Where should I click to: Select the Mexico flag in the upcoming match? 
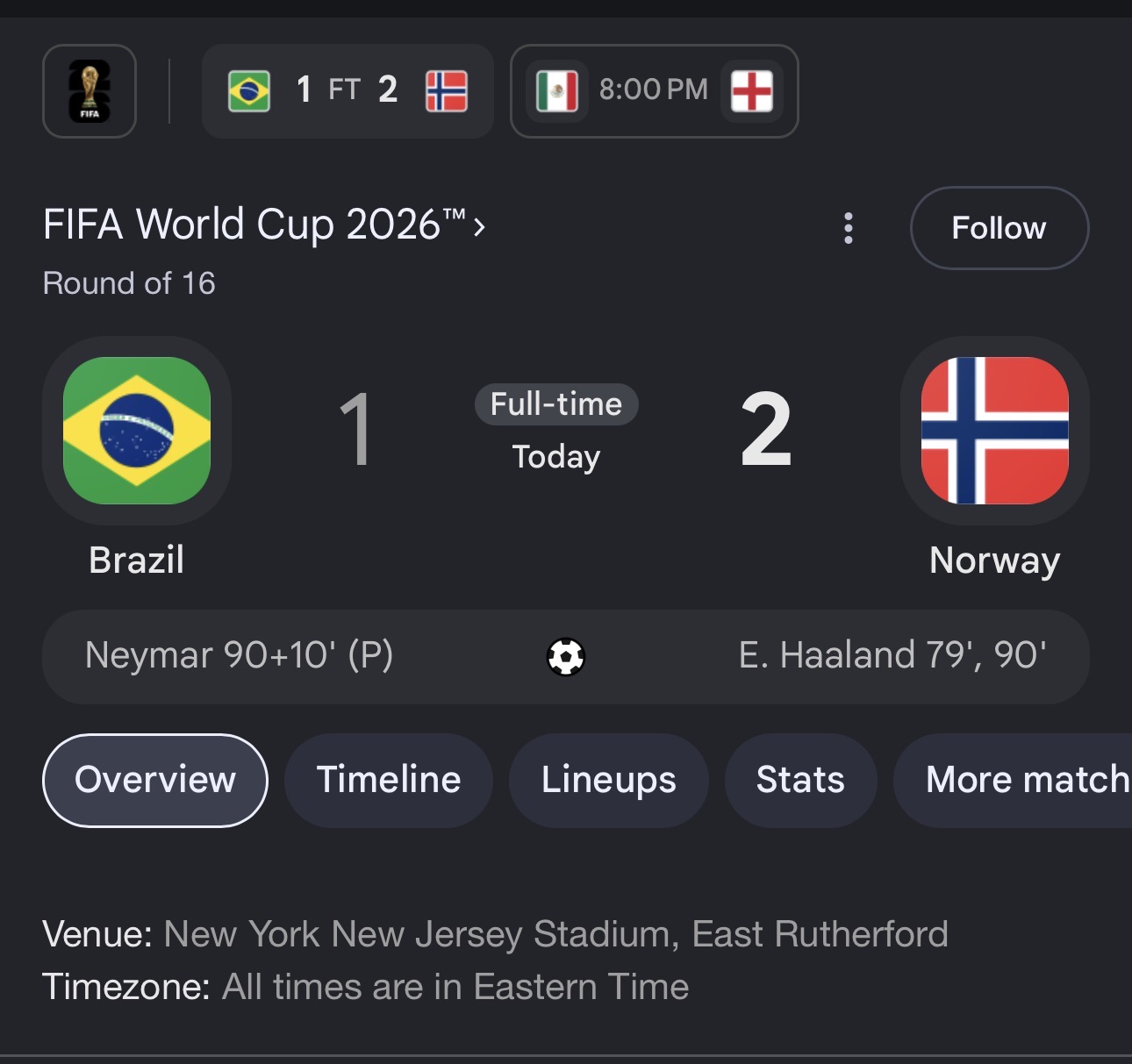click(557, 91)
